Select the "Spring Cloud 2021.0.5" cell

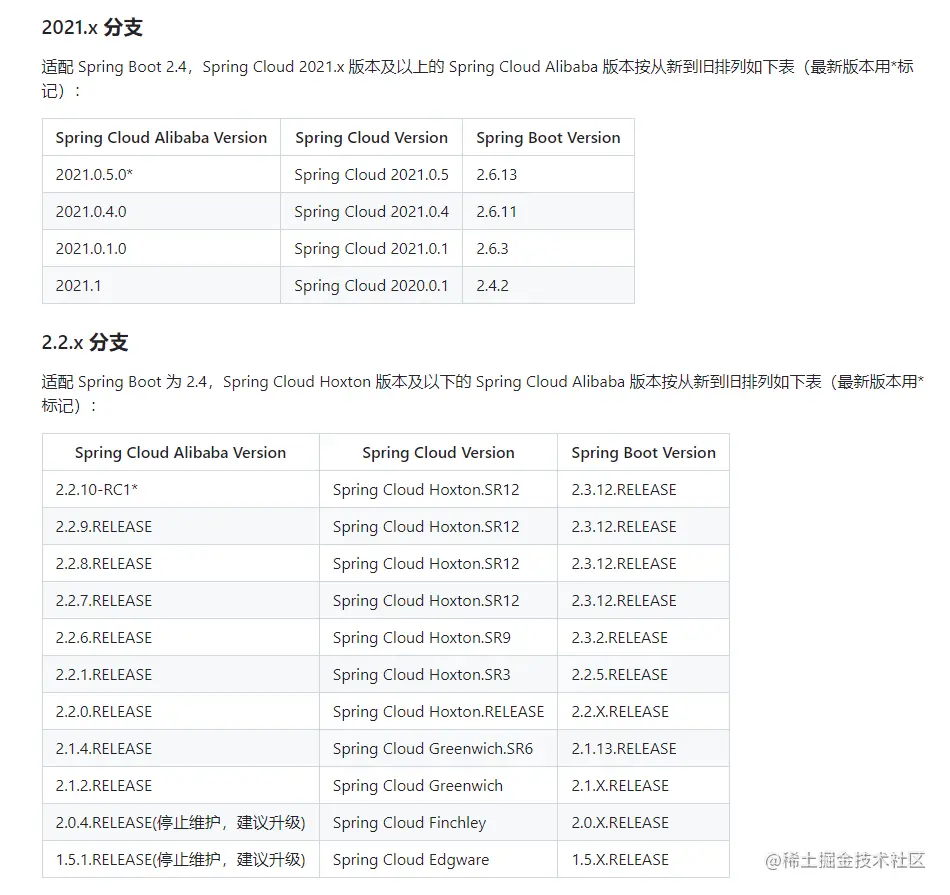[x=371, y=175]
